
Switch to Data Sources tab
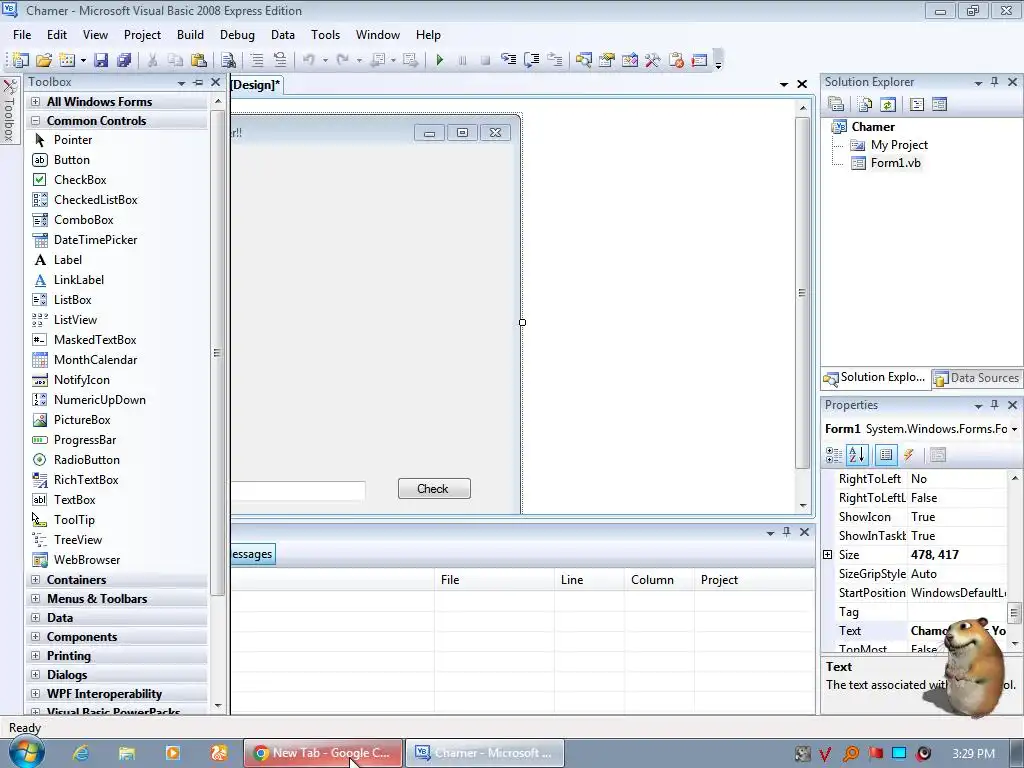977,377
